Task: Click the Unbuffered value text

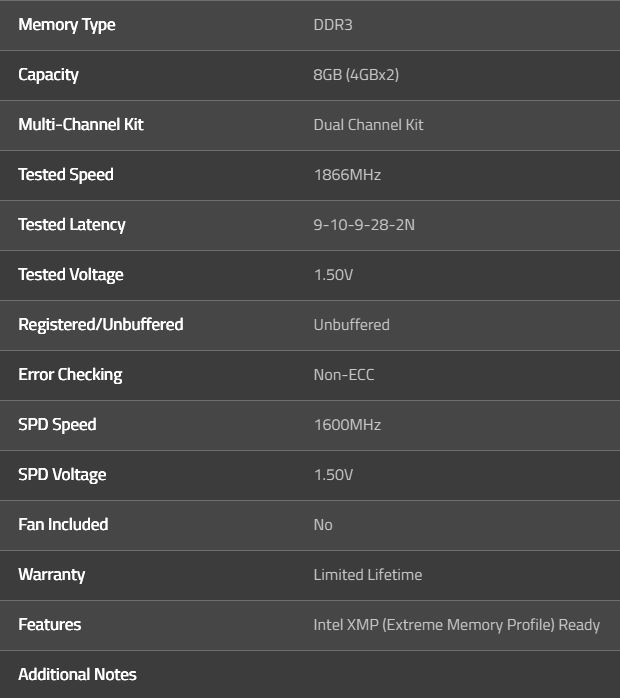Action: (x=351, y=325)
